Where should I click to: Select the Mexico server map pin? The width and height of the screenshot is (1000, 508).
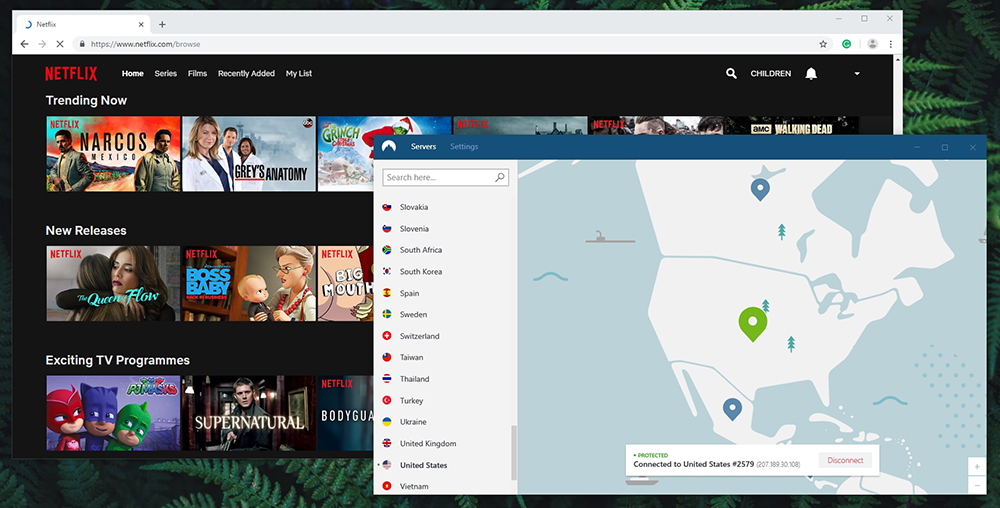732,409
